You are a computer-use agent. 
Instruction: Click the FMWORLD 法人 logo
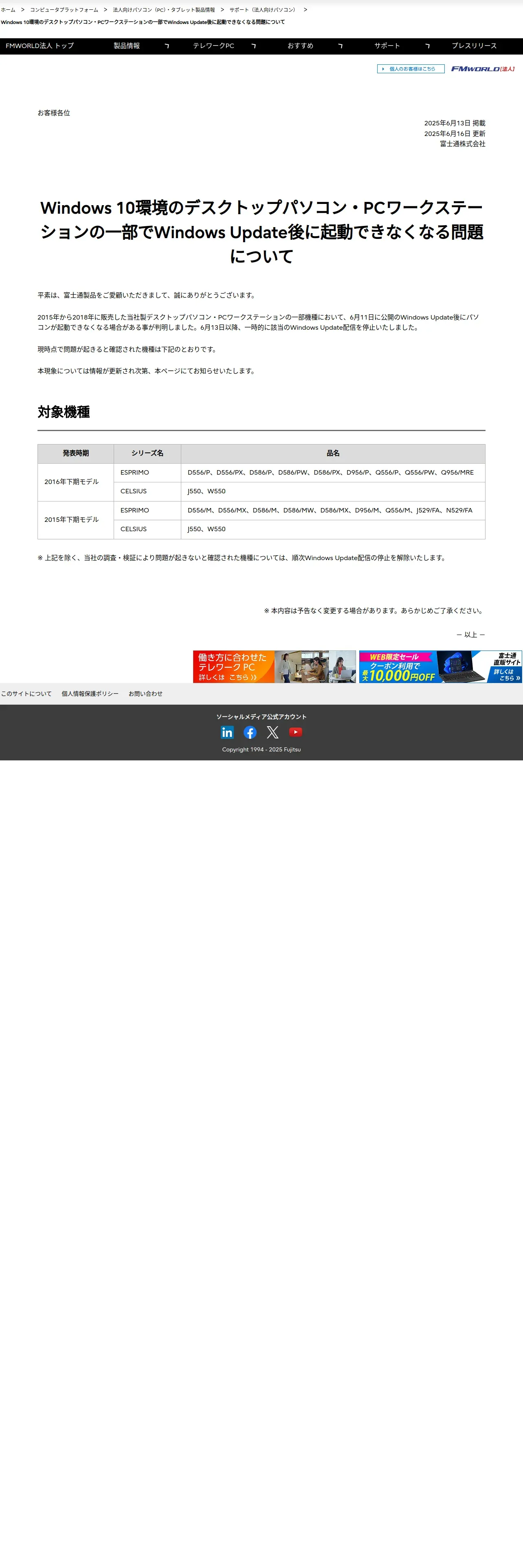point(483,69)
